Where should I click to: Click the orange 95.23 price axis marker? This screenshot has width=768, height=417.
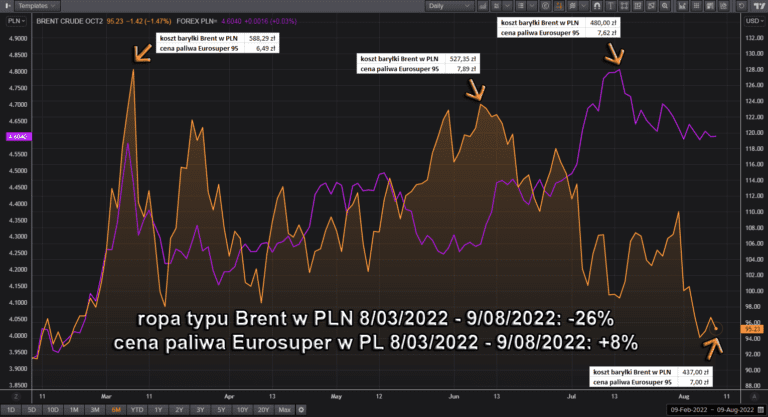coord(752,327)
